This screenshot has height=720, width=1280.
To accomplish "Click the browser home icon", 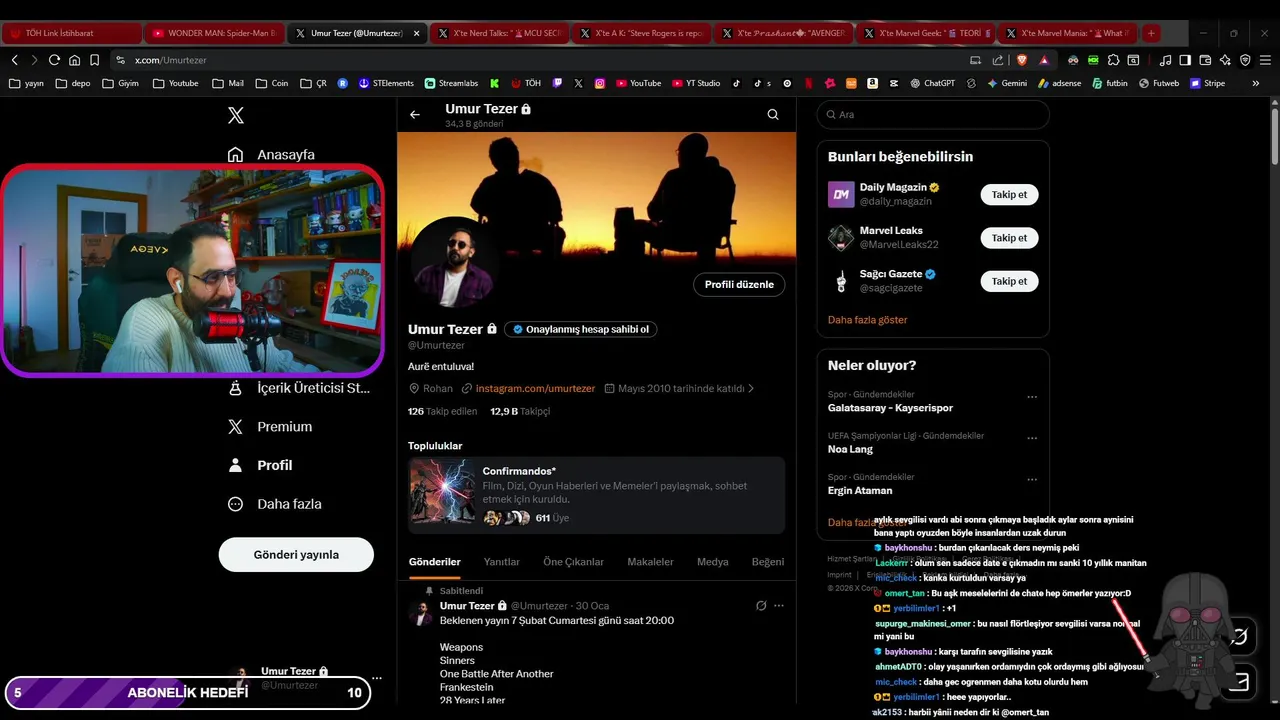I will [x=75, y=60].
